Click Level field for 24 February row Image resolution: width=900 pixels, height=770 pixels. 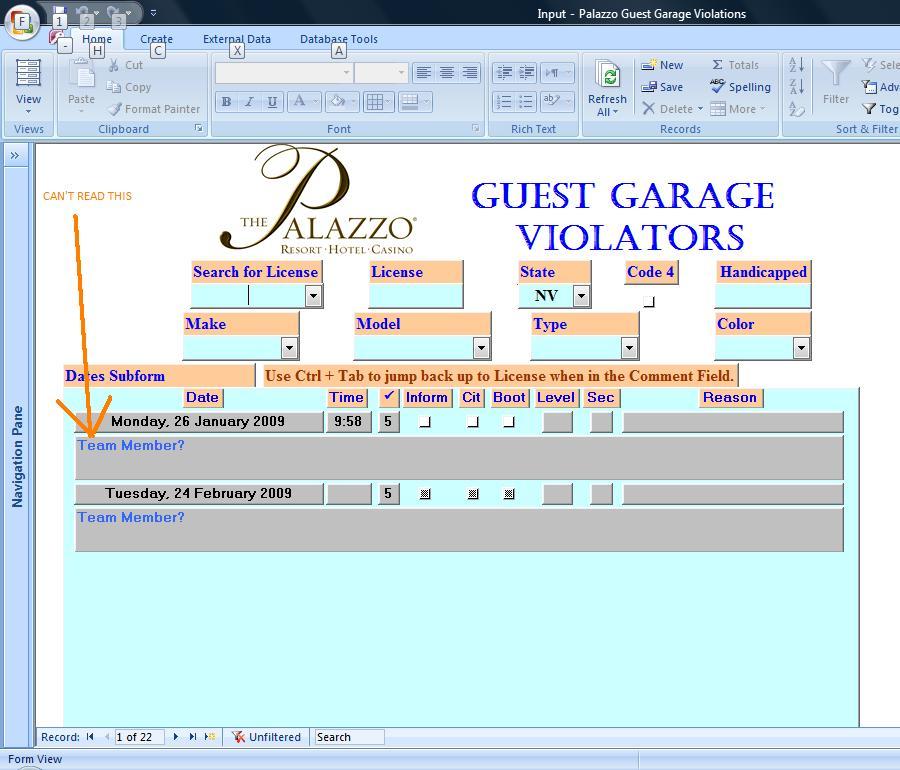[557, 494]
